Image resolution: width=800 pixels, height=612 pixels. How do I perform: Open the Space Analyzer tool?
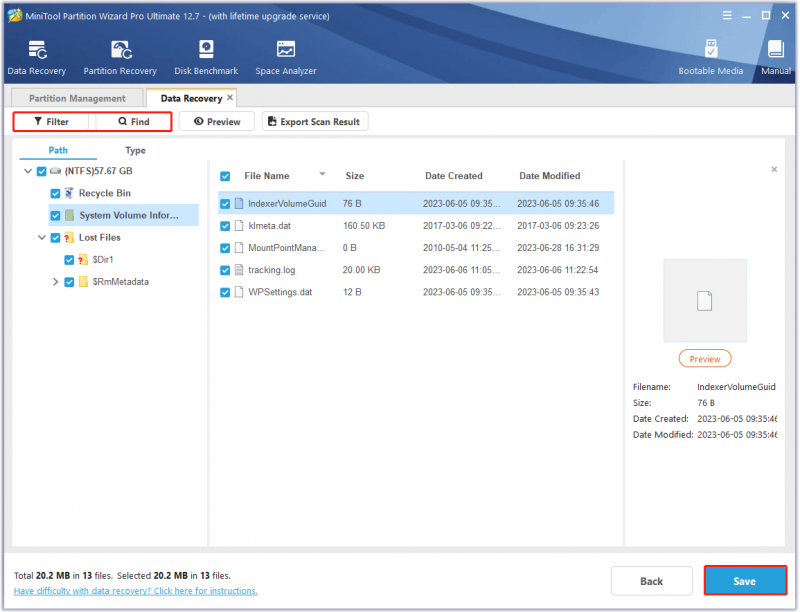(x=286, y=50)
